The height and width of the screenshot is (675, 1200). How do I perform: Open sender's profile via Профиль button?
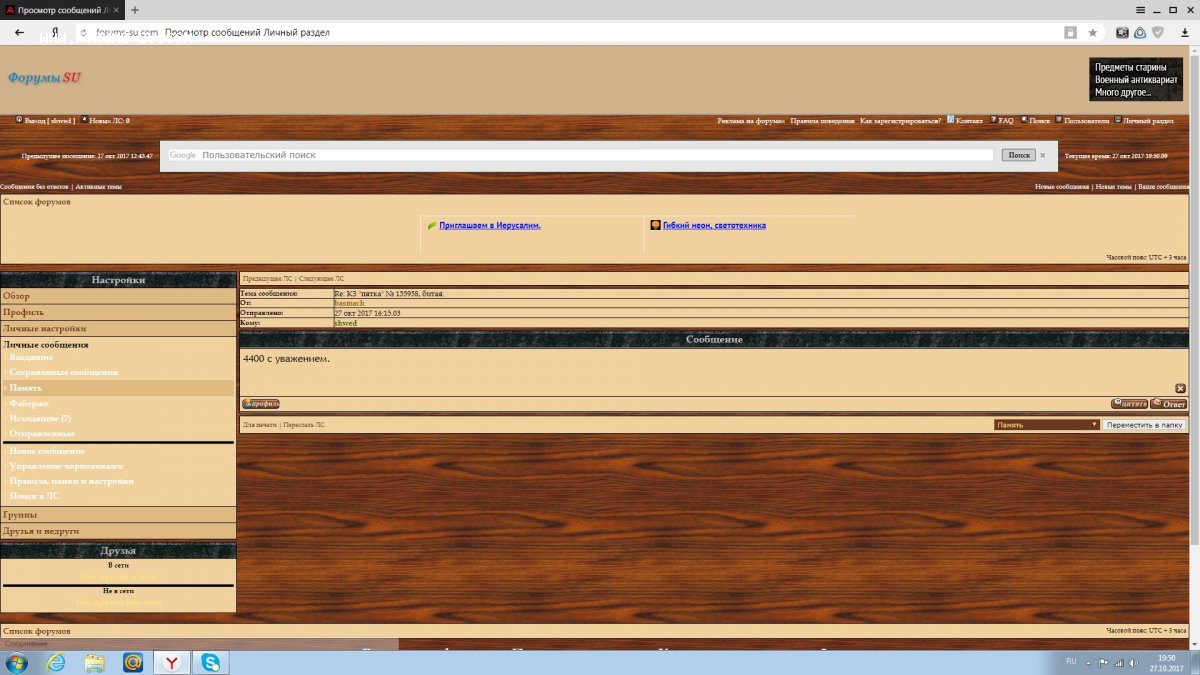pos(261,404)
